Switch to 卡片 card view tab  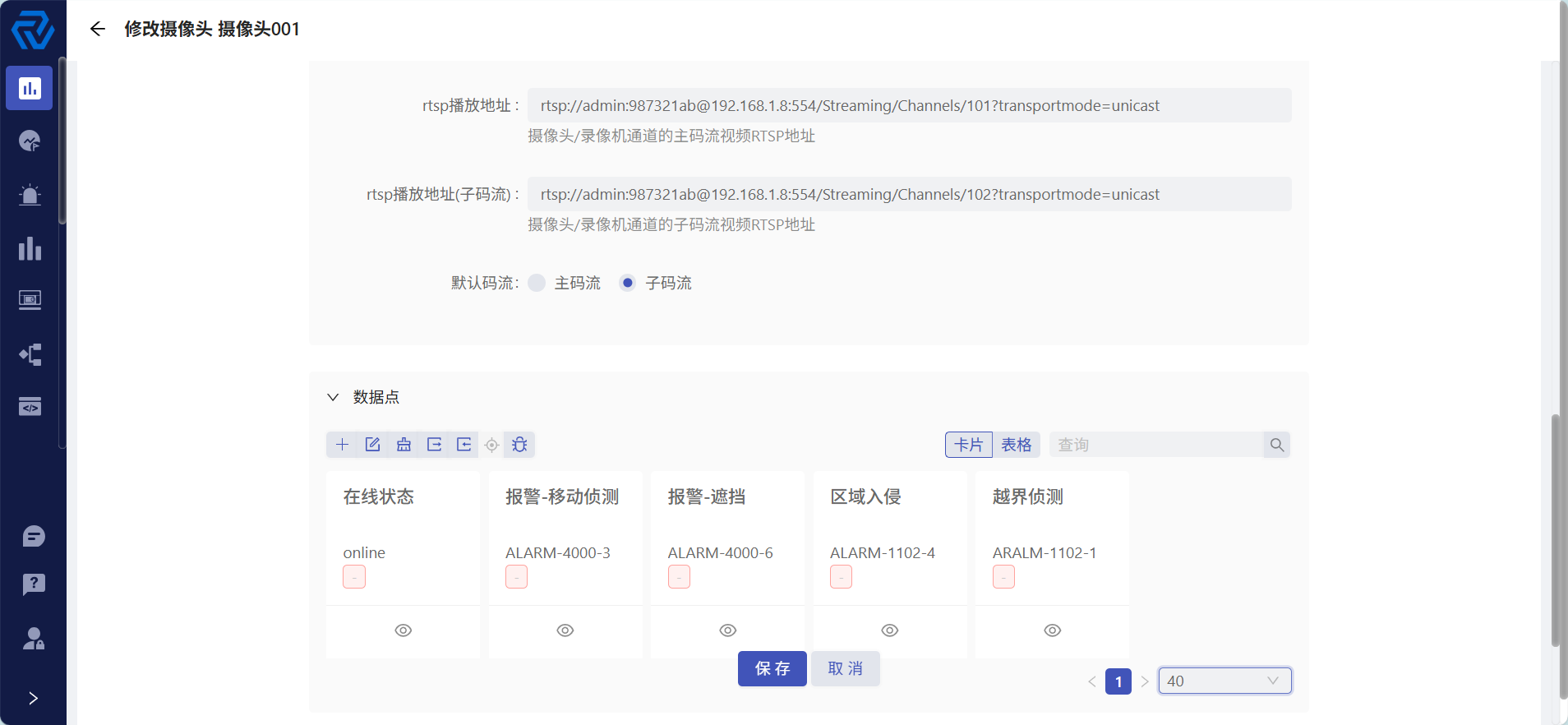pos(969,445)
